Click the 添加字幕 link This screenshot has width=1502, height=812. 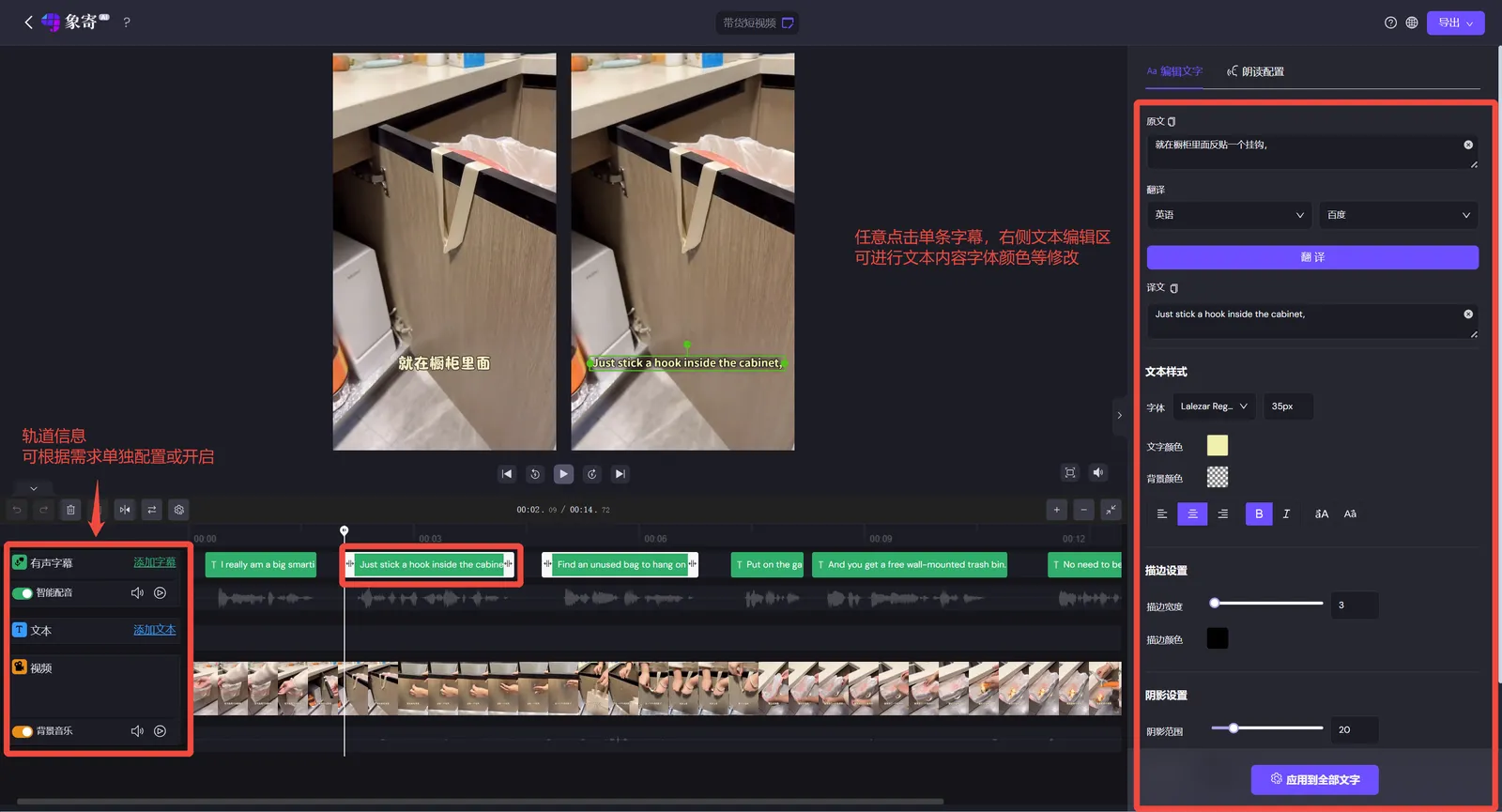(x=155, y=562)
